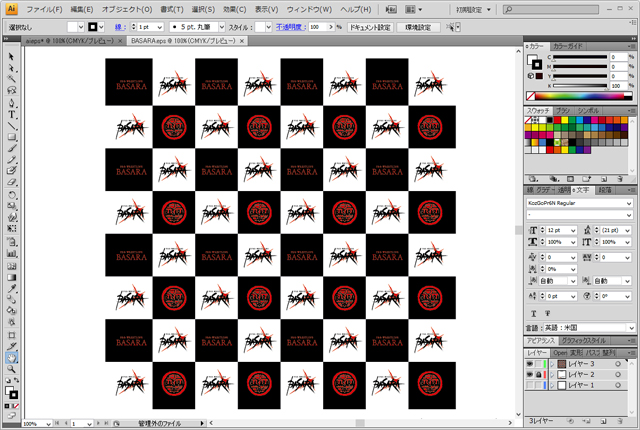This screenshot has width=640, height=430.
Task: Hide レイヤー 3 with its eye icon
Action: pyautogui.click(x=530, y=364)
